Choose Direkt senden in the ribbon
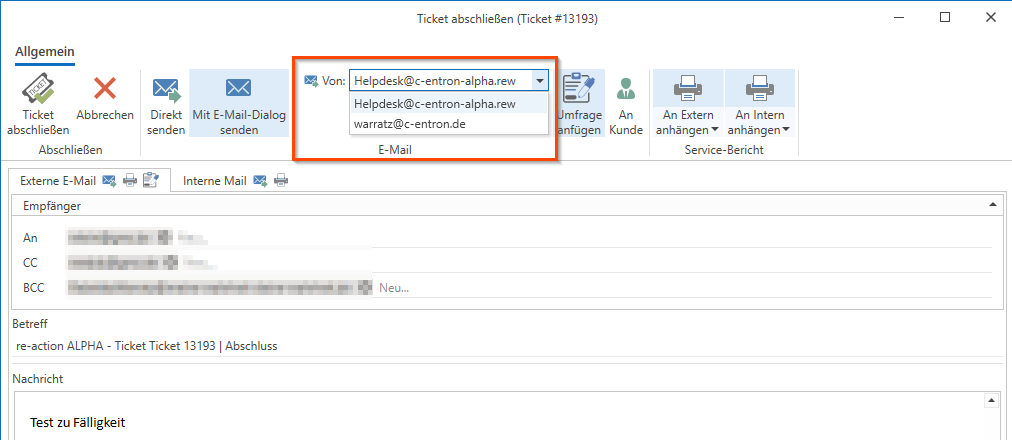1012x440 pixels. (x=167, y=105)
